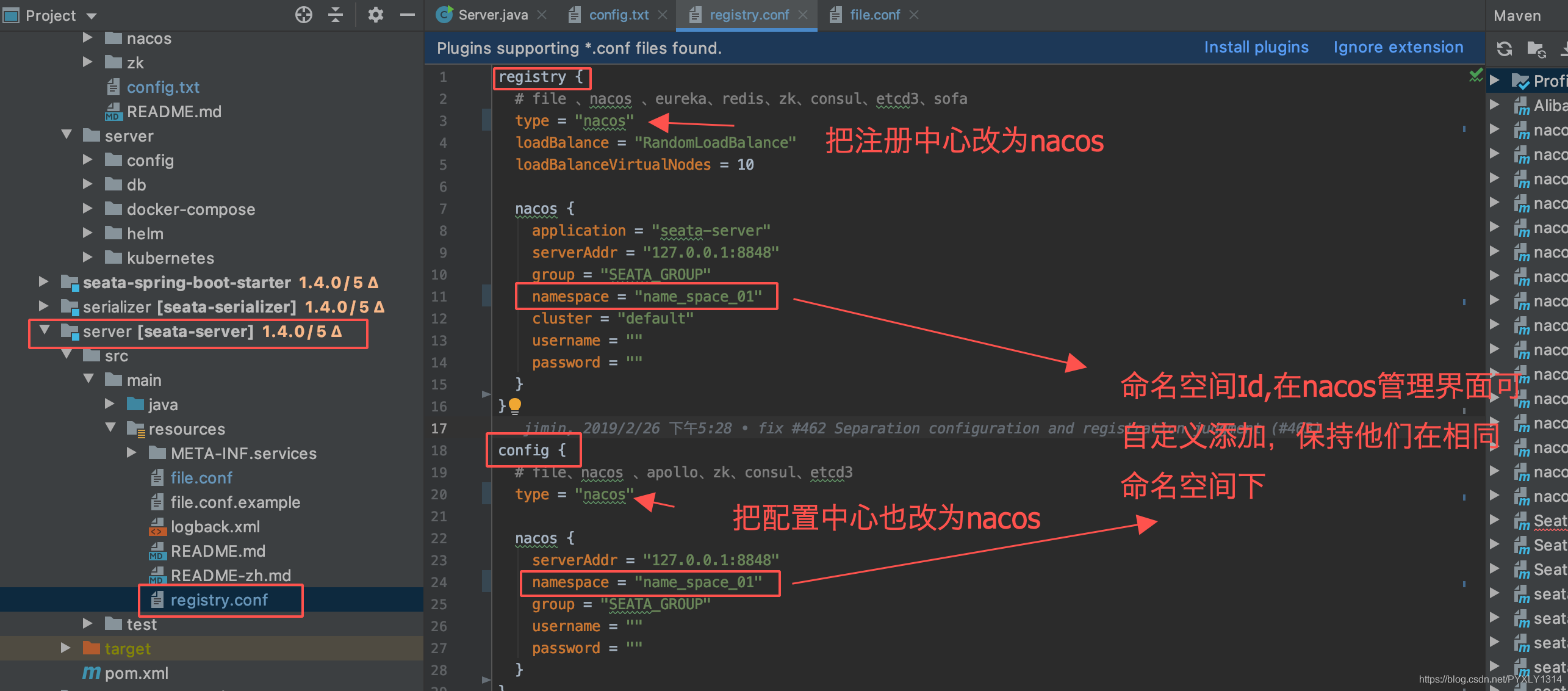Click Maven generate sources folder icon

(x=1536, y=49)
